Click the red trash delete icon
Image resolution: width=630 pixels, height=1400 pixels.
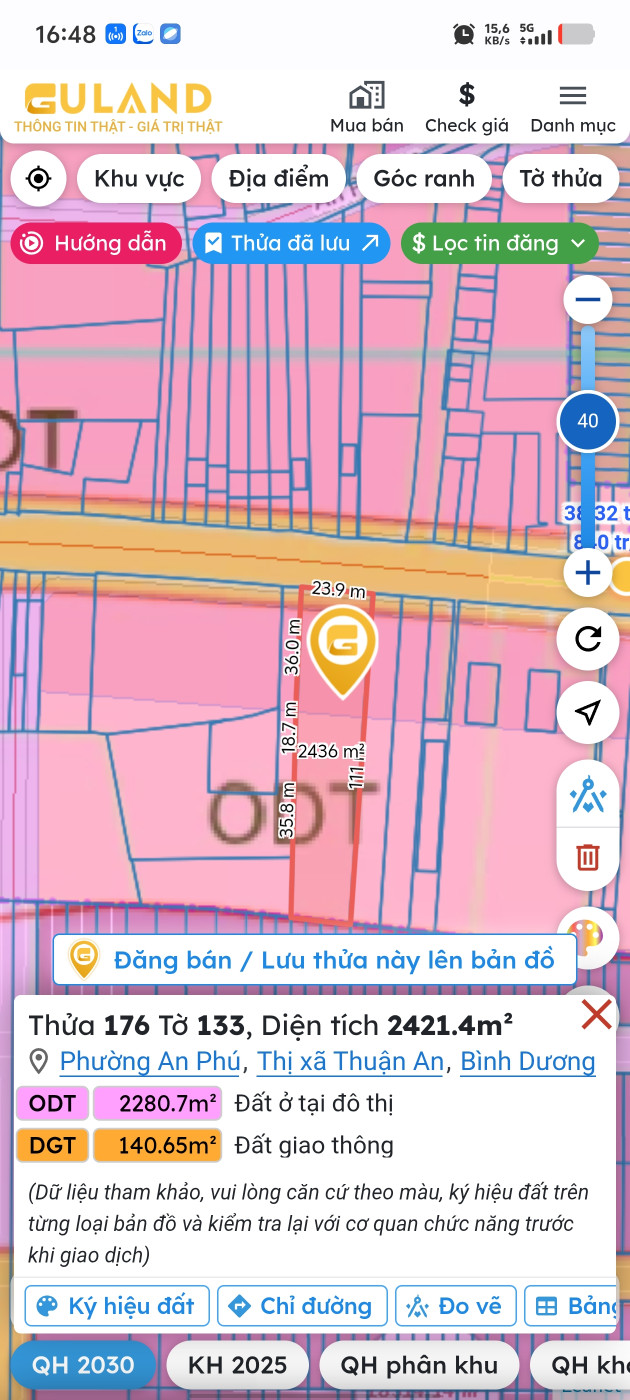[588, 857]
